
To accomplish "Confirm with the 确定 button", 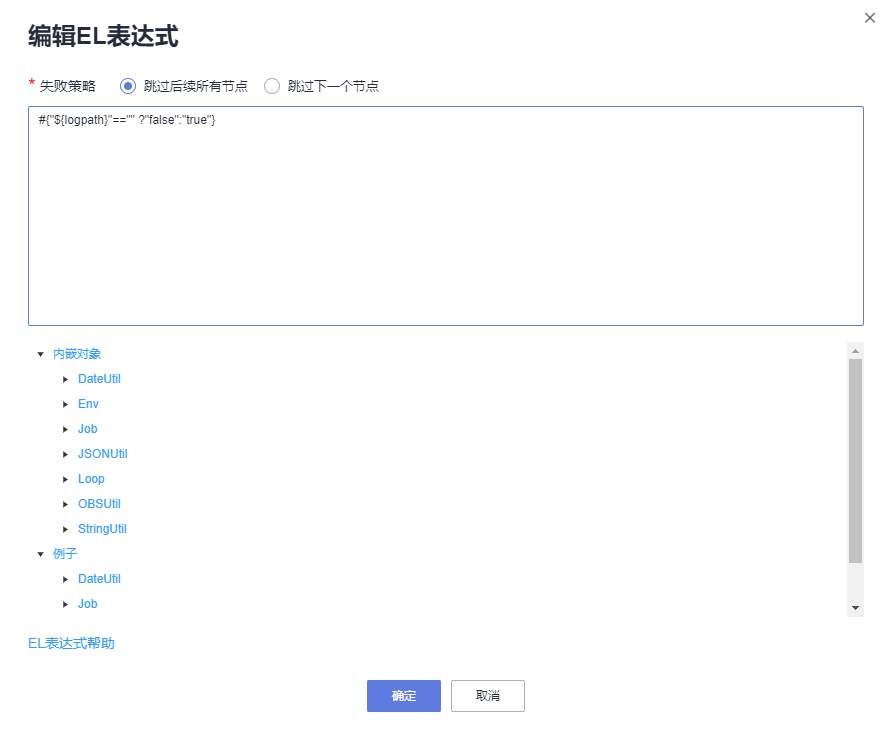I will coord(404,696).
